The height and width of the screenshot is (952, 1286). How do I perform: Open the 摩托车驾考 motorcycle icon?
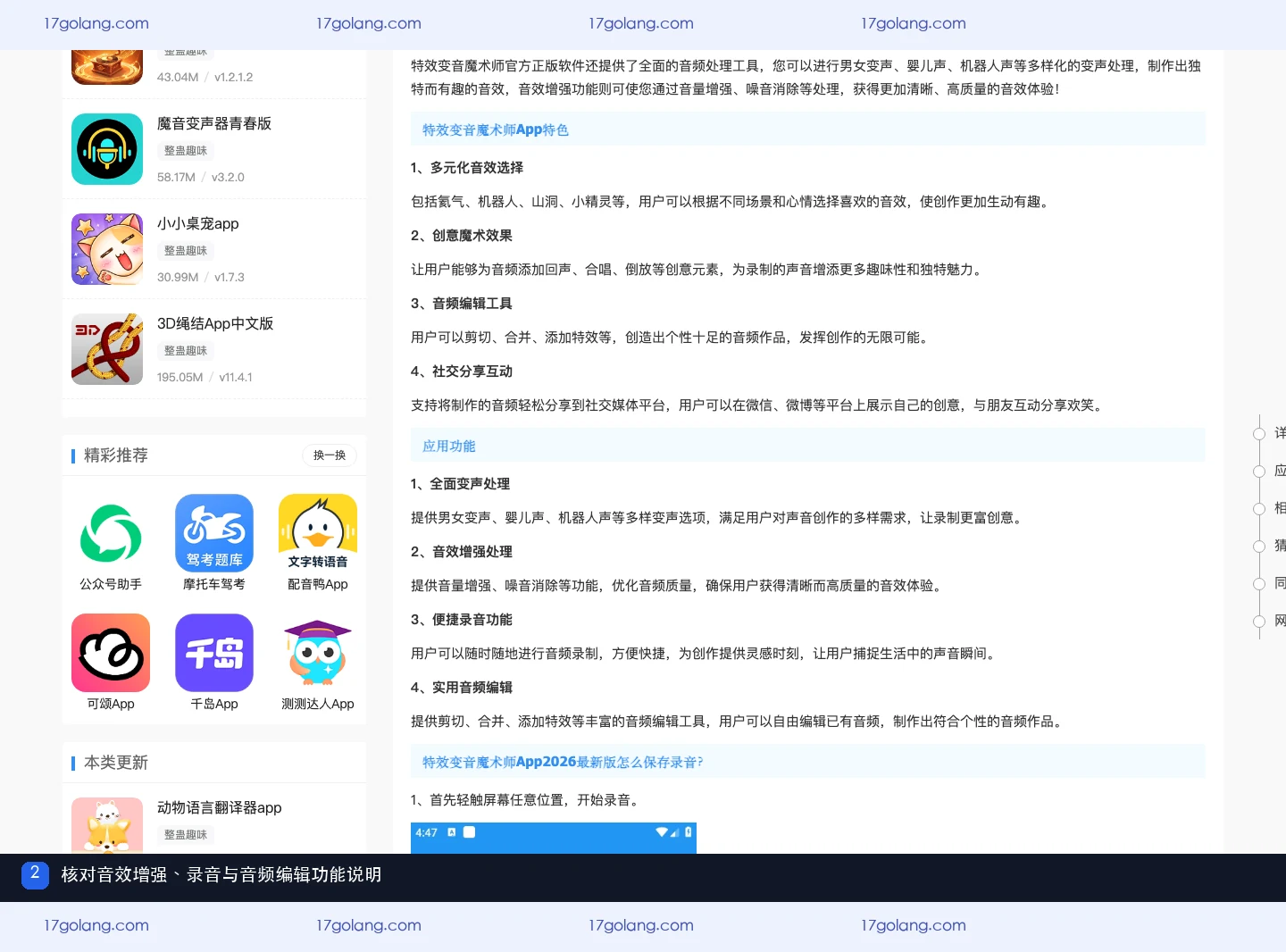pos(214,533)
